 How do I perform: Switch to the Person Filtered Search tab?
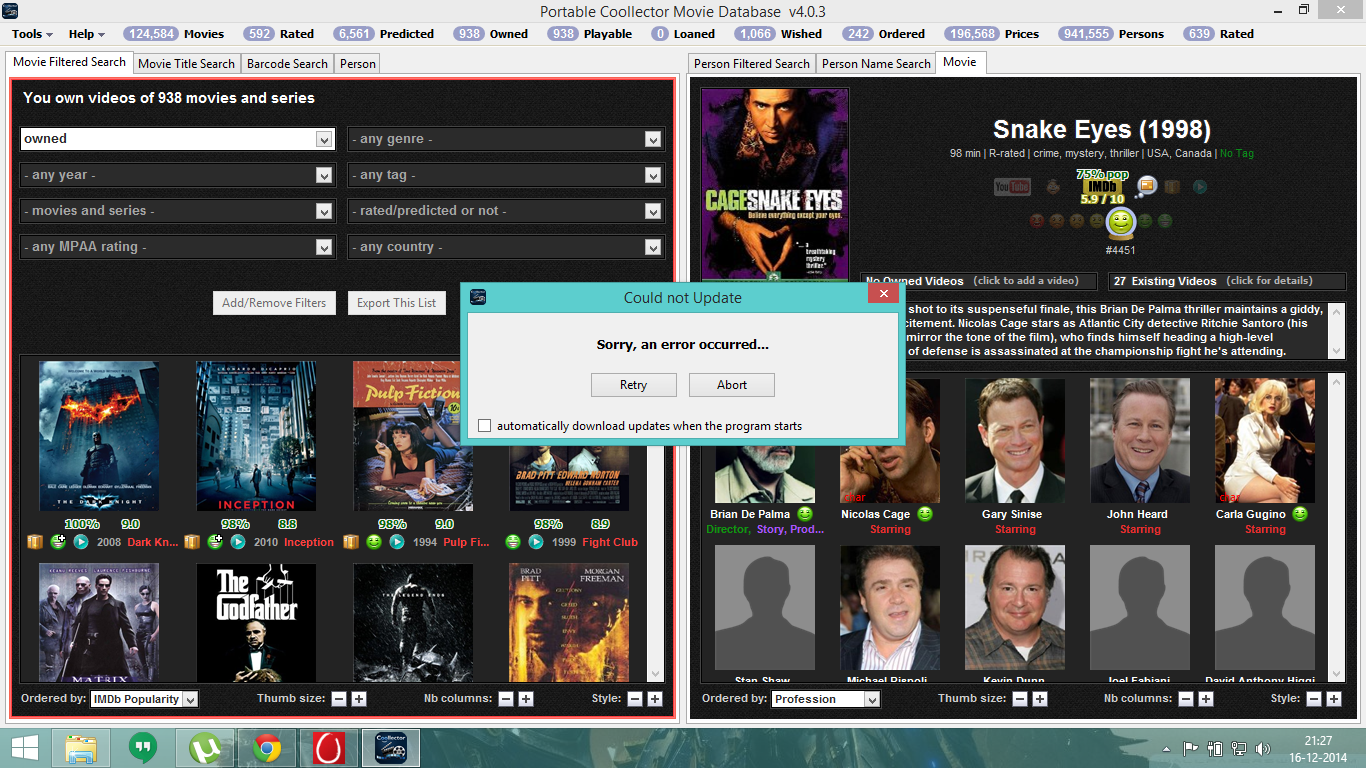click(x=752, y=63)
